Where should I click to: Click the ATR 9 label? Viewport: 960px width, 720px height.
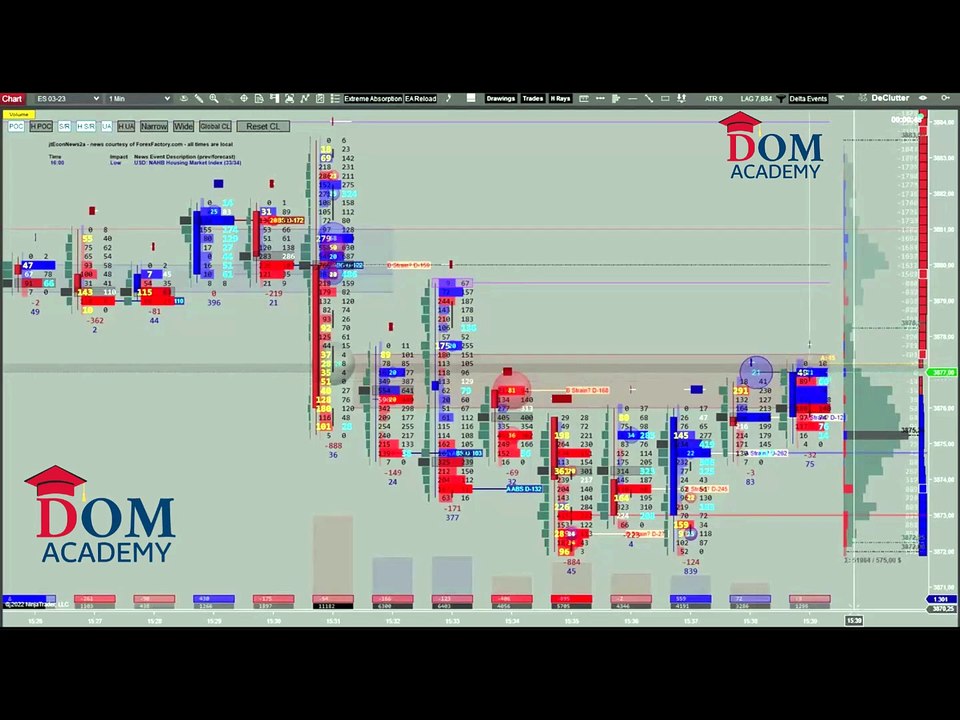(714, 99)
